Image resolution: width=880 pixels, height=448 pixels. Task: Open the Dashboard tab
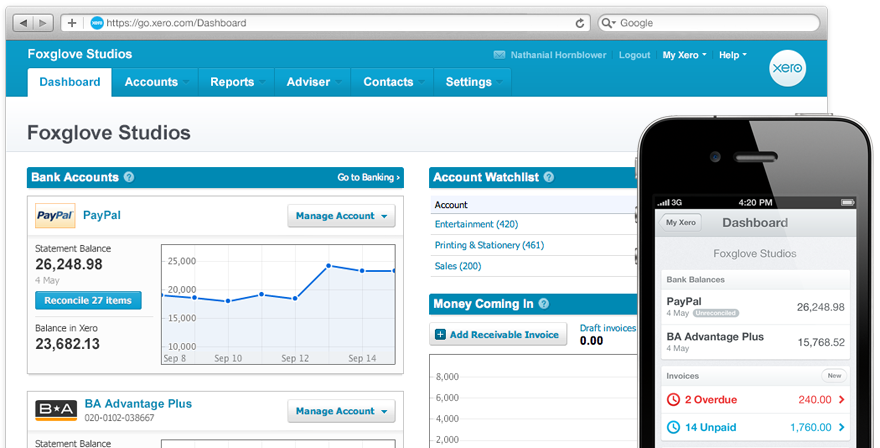(x=70, y=82)
